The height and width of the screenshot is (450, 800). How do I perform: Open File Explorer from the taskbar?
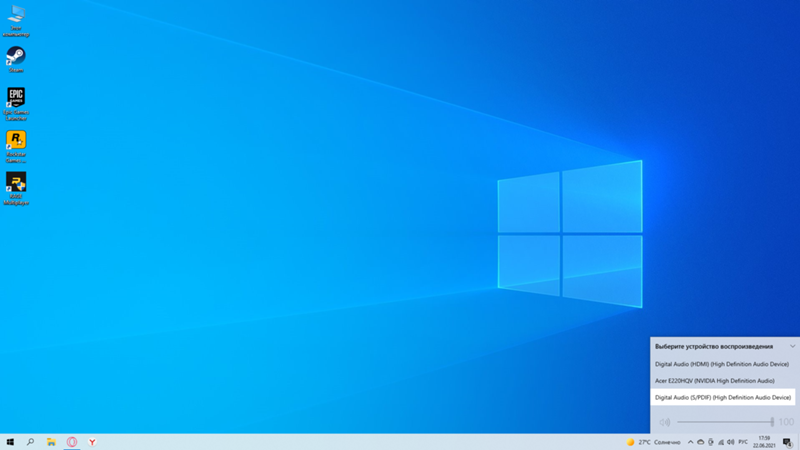pos(51,441)
